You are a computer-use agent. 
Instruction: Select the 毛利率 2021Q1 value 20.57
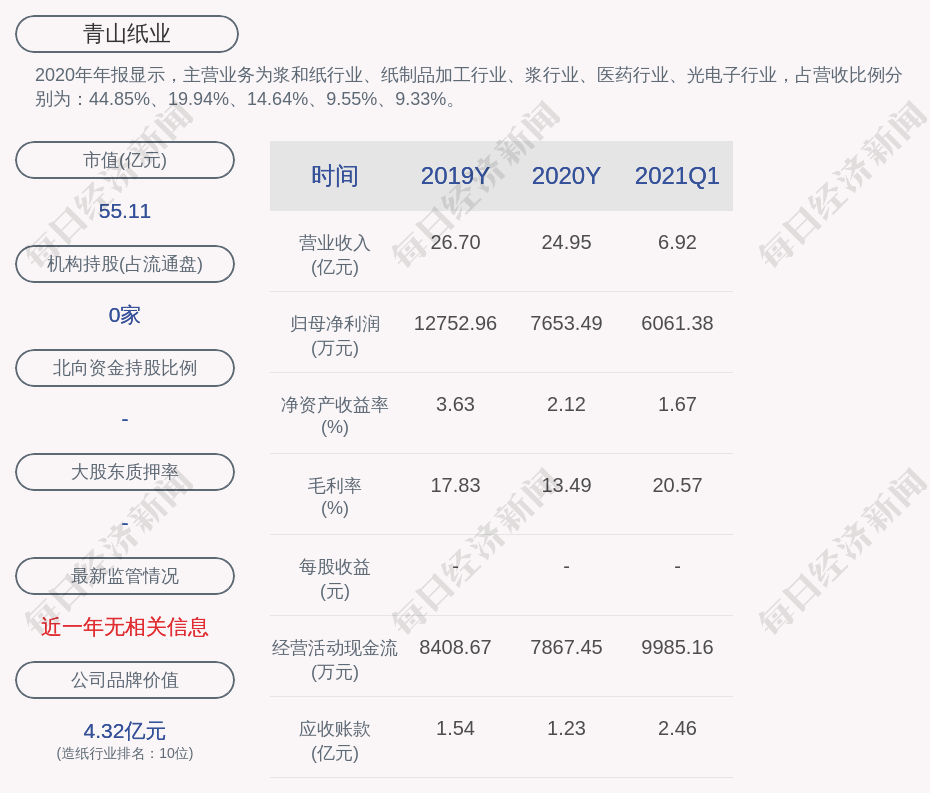click(x=677, y=485)
